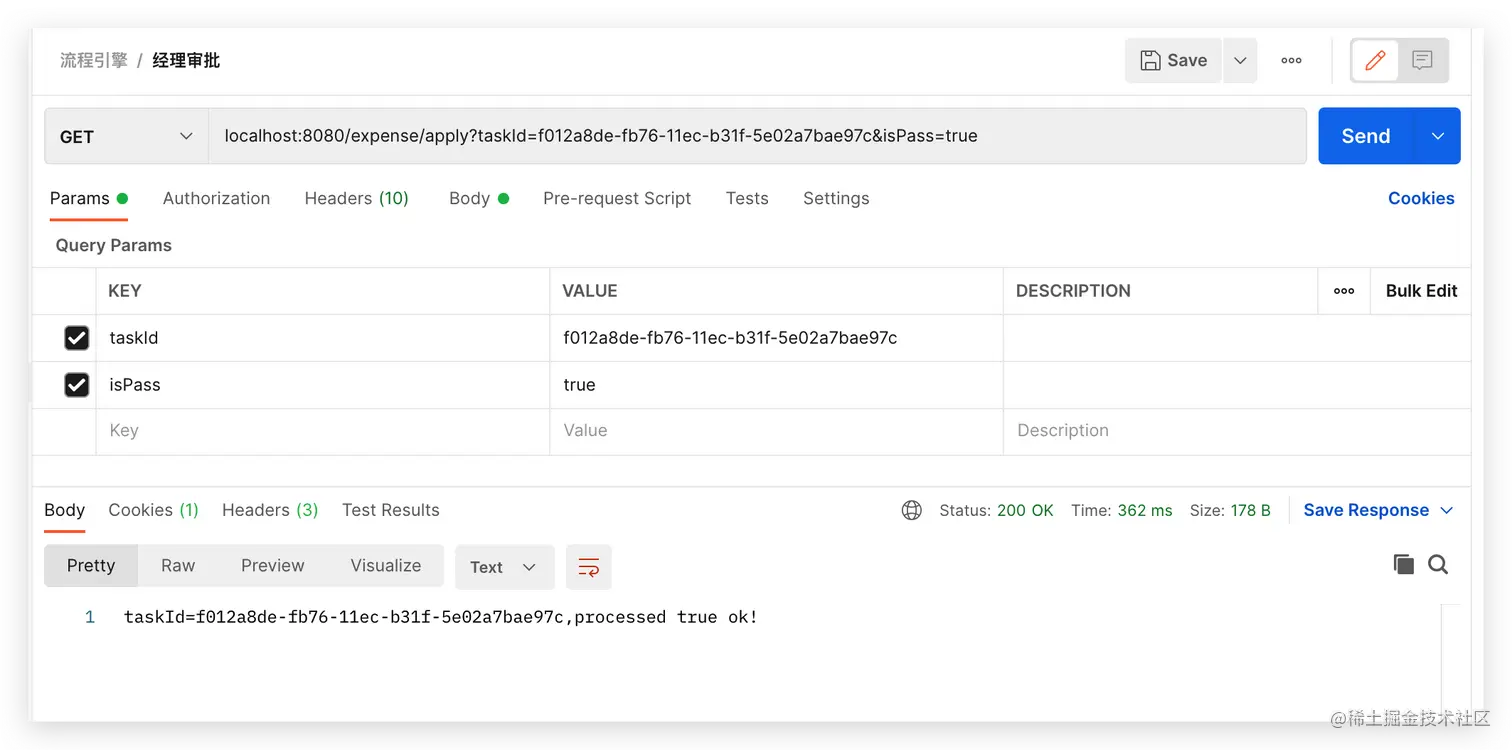Uncheck the isPass parameter checkbox

pos(77,385)
